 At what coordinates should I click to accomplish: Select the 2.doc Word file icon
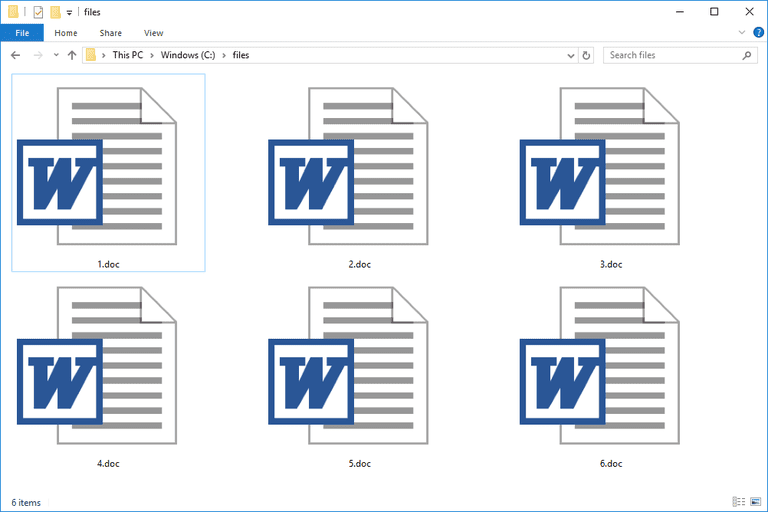pyautogui.click(x=348, y=166)
